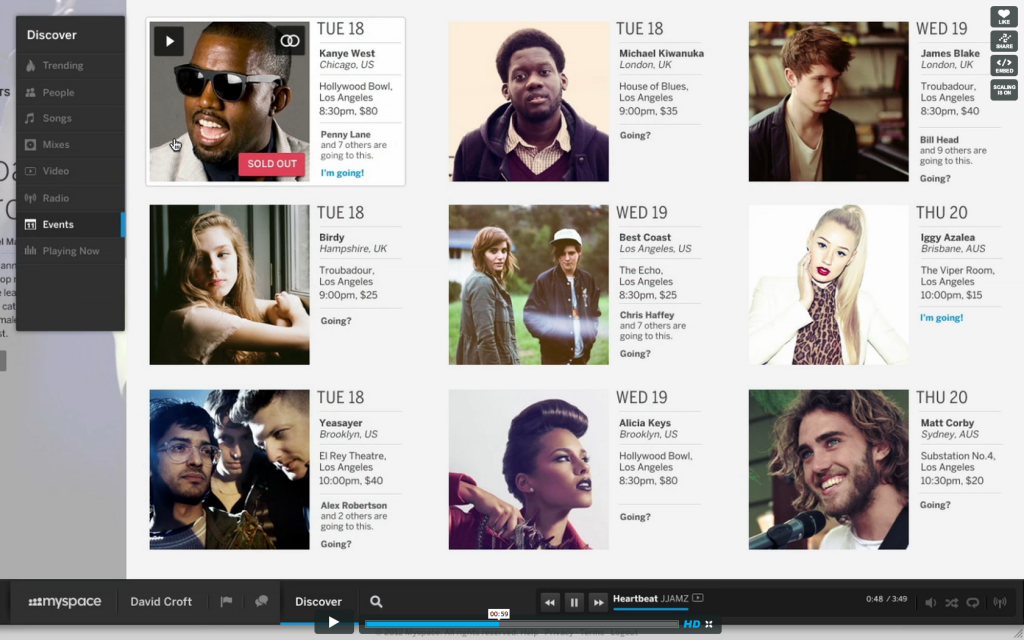Click Going? on the Best Coast event

click(x=635, y=353)
